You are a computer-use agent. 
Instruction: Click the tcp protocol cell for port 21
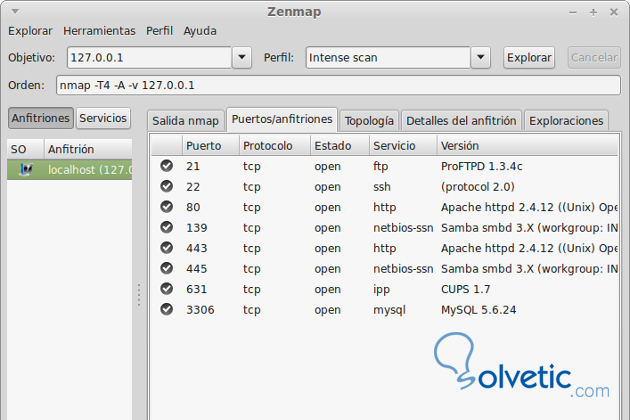(252, 166)
